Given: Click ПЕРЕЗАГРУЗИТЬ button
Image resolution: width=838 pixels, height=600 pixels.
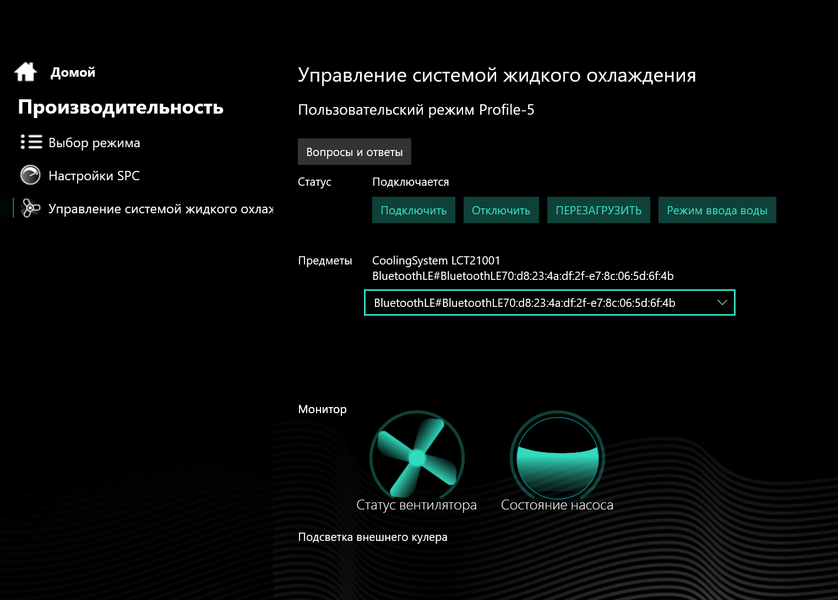Looking at the screenshot, I should tap(599, 210).
